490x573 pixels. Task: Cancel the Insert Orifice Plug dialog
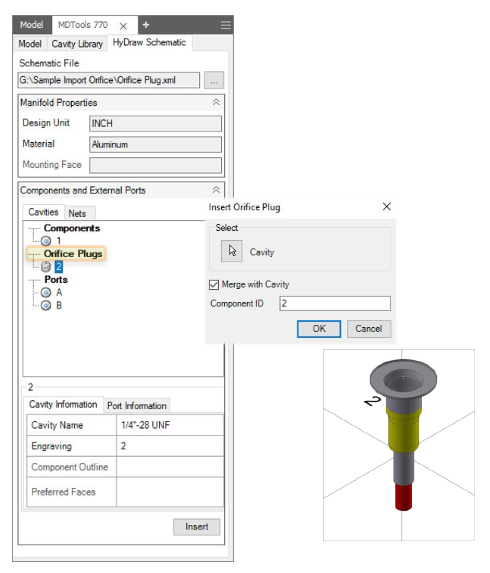[x=369, y=329]
